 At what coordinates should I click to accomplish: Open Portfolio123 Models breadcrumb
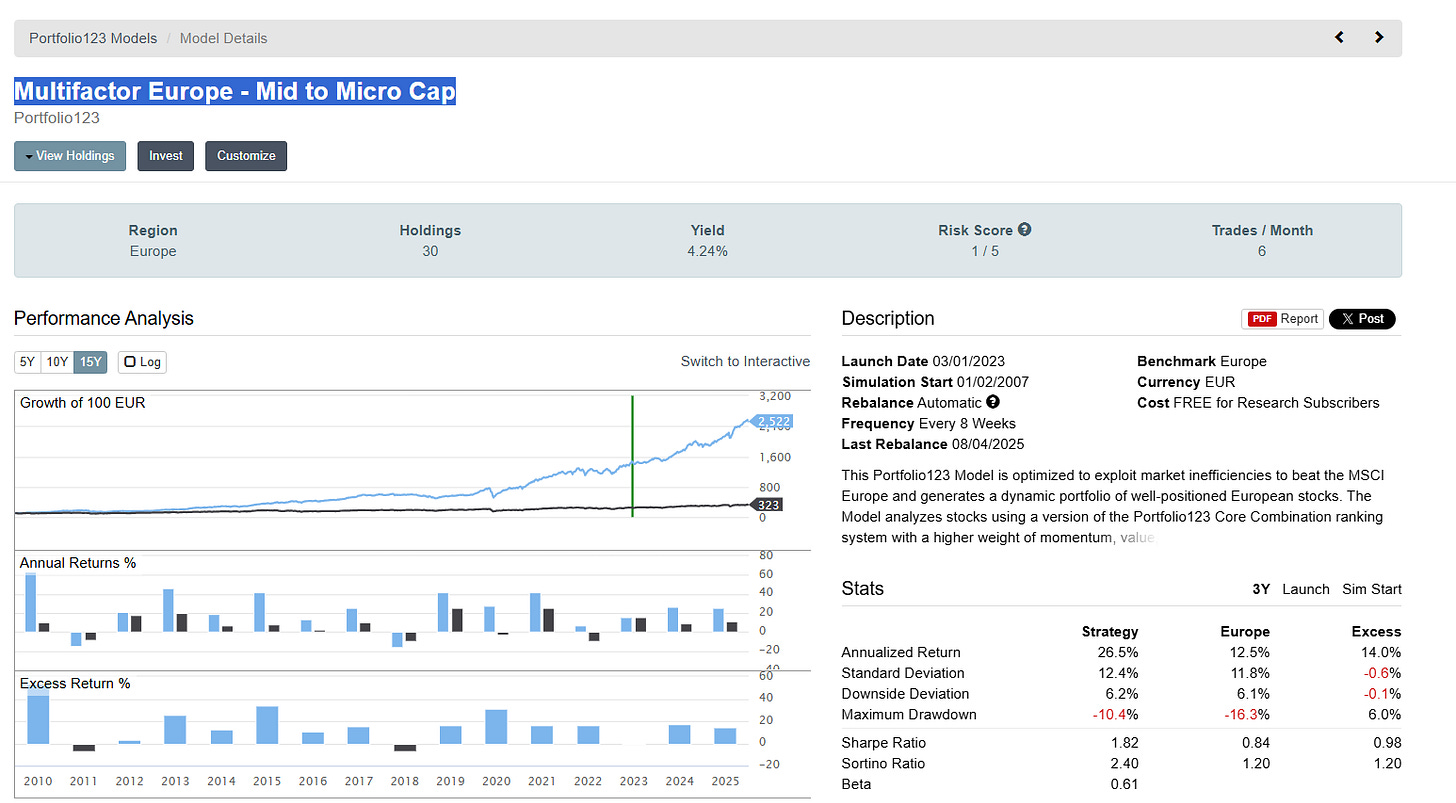pyautogui.click(x=93, y=38)
